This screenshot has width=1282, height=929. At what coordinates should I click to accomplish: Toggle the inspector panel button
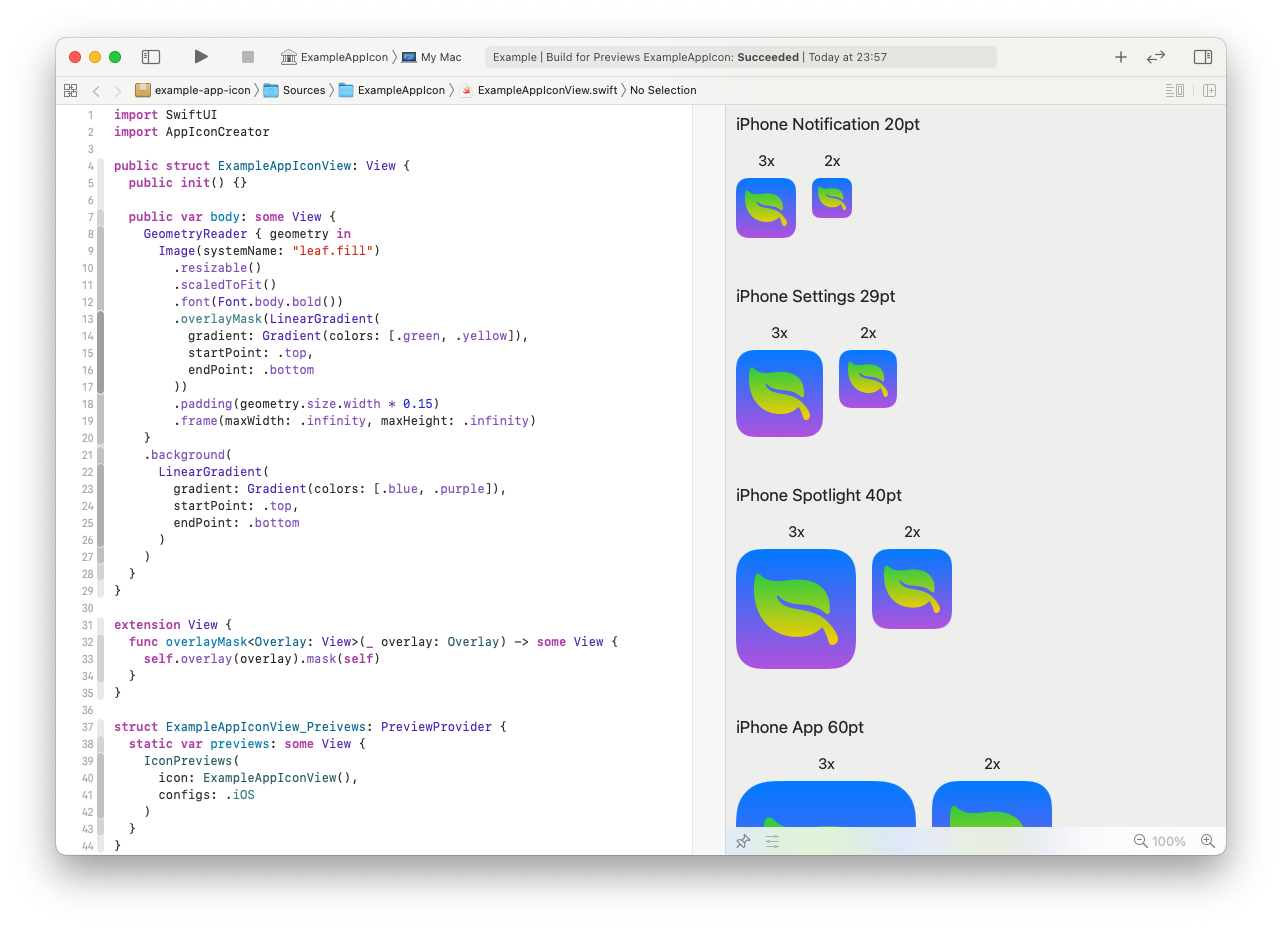tap(1203, 57)
